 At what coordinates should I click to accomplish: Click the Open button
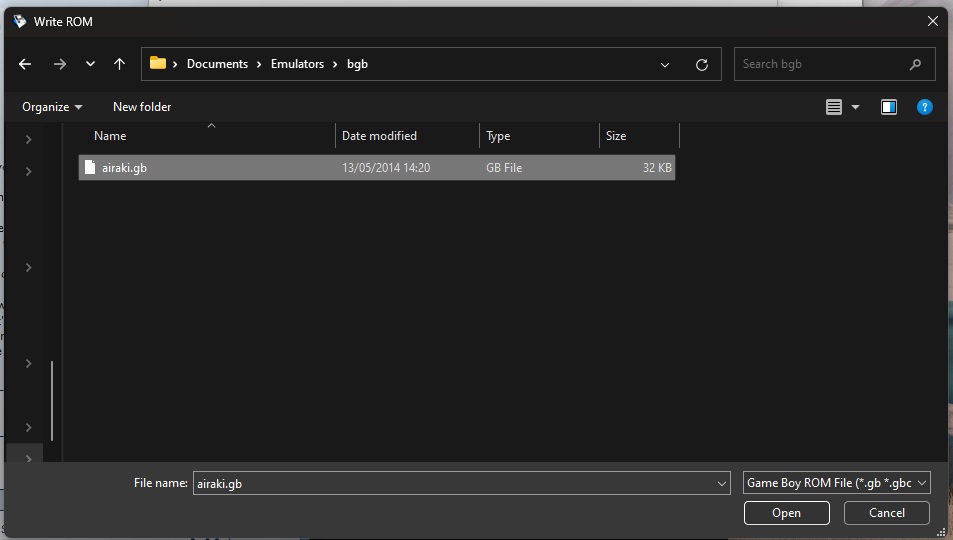tap(786, 513)
